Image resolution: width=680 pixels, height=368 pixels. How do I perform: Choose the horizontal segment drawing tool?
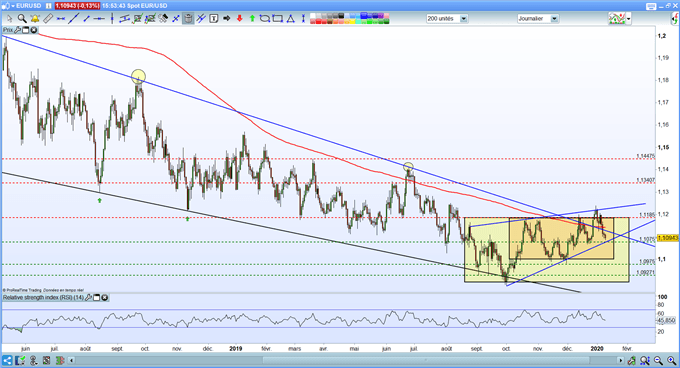click(60, 19)
